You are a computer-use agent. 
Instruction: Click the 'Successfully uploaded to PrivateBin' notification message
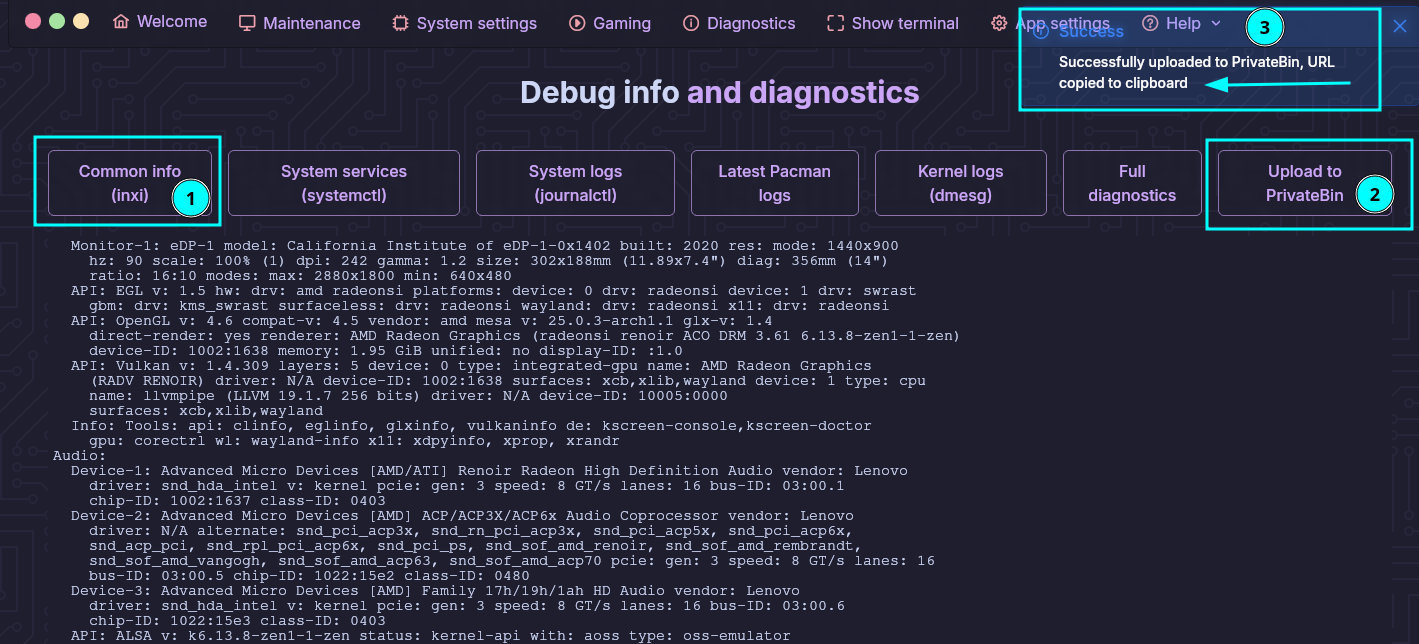[x=1196, y=72]
